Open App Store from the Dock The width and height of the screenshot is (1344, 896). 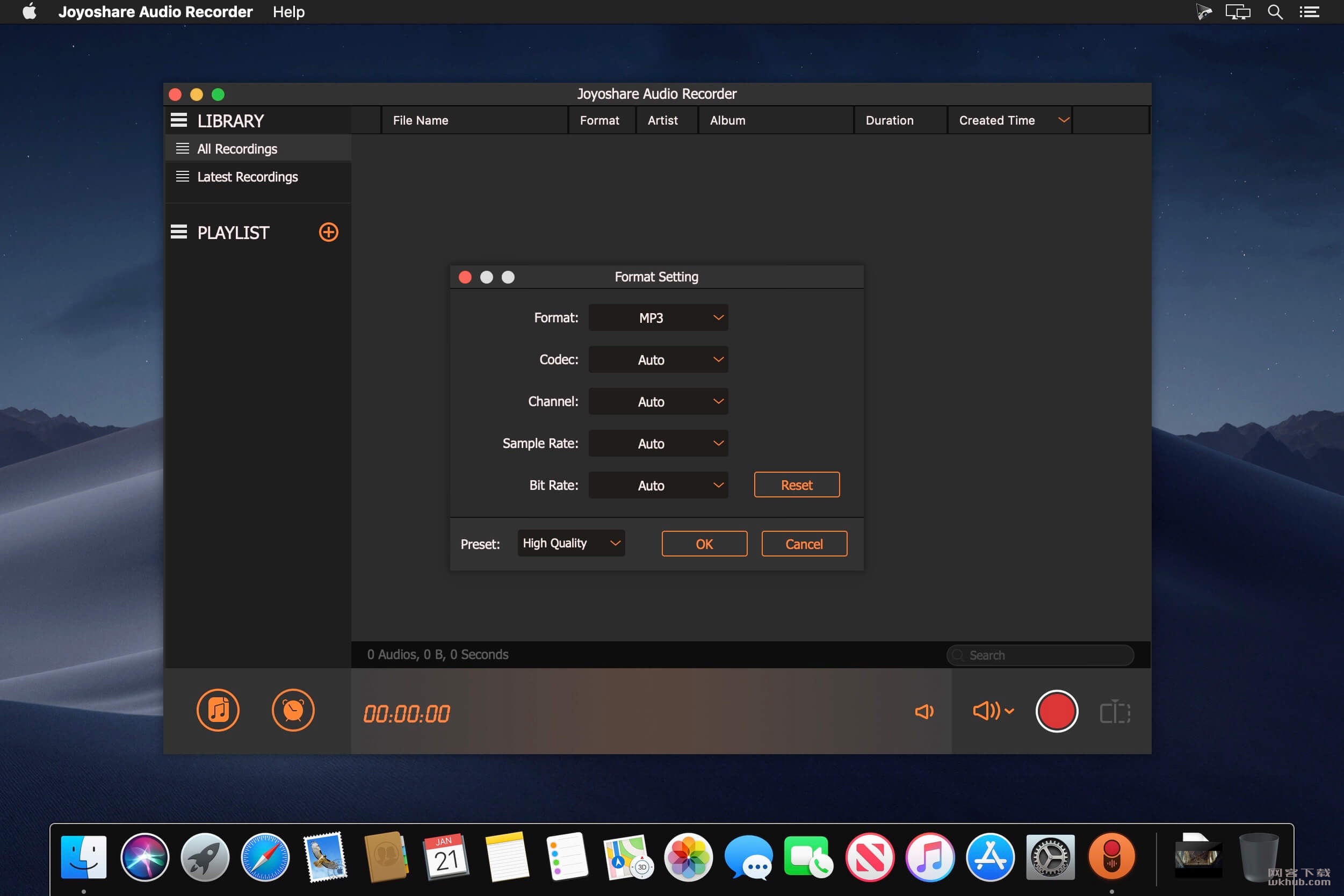click(x=991, y=857)
